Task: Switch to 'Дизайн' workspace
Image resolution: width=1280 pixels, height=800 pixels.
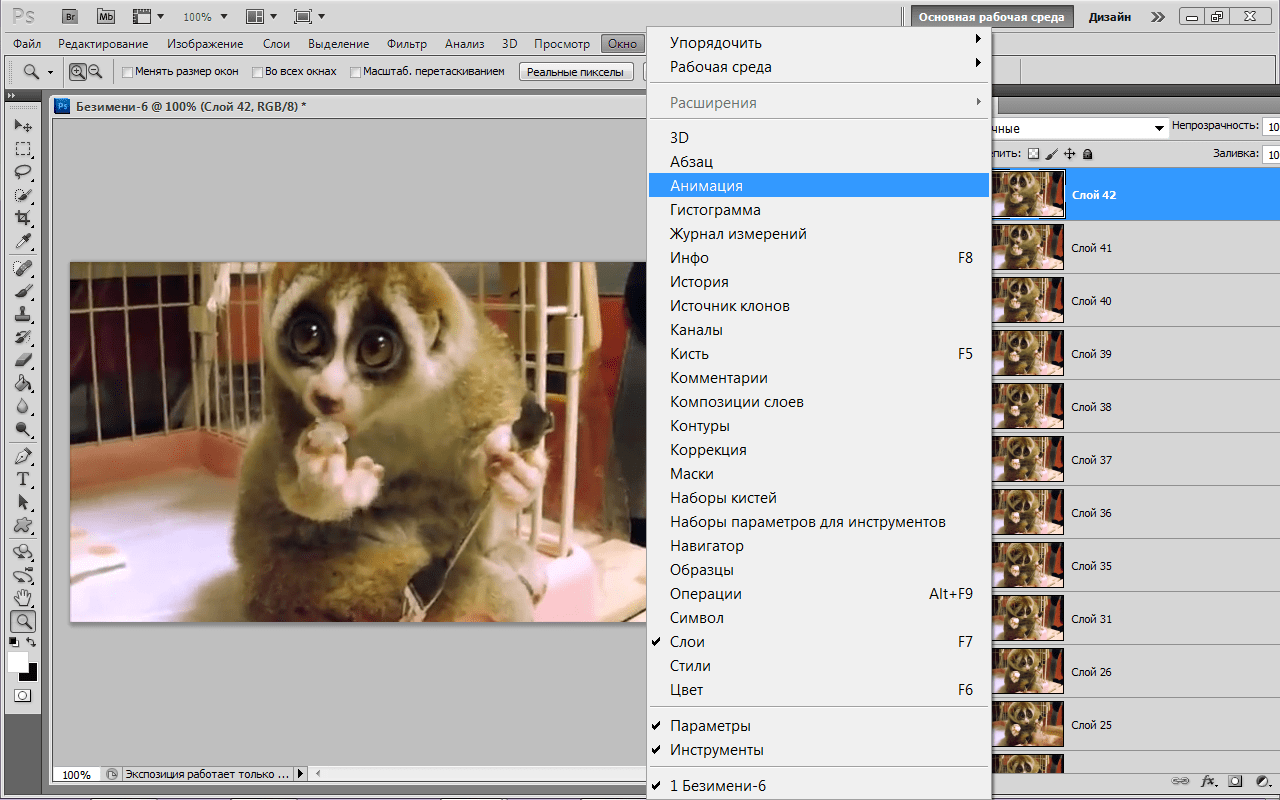Action: (1110, 17)
